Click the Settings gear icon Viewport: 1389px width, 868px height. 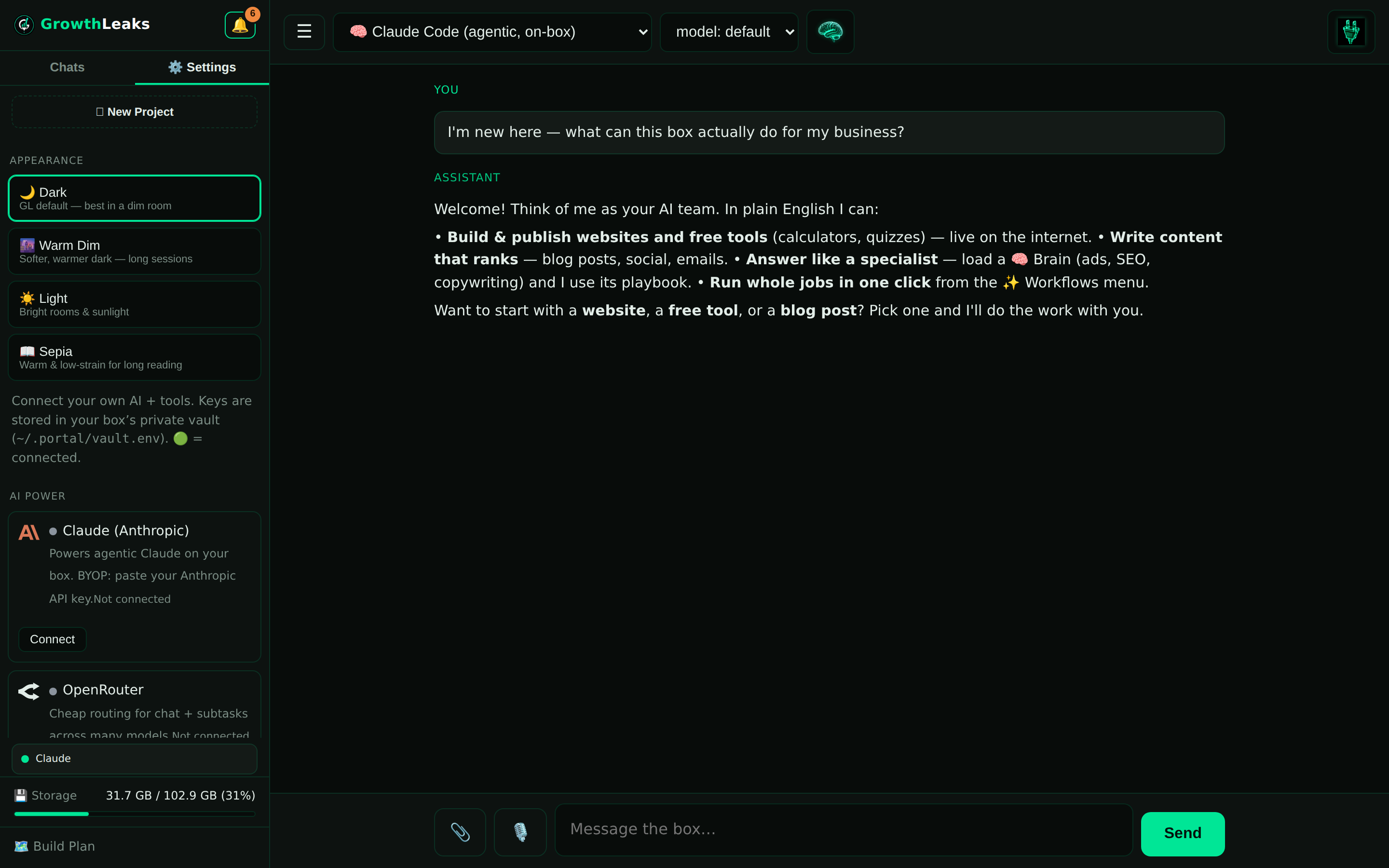(175, 67)
